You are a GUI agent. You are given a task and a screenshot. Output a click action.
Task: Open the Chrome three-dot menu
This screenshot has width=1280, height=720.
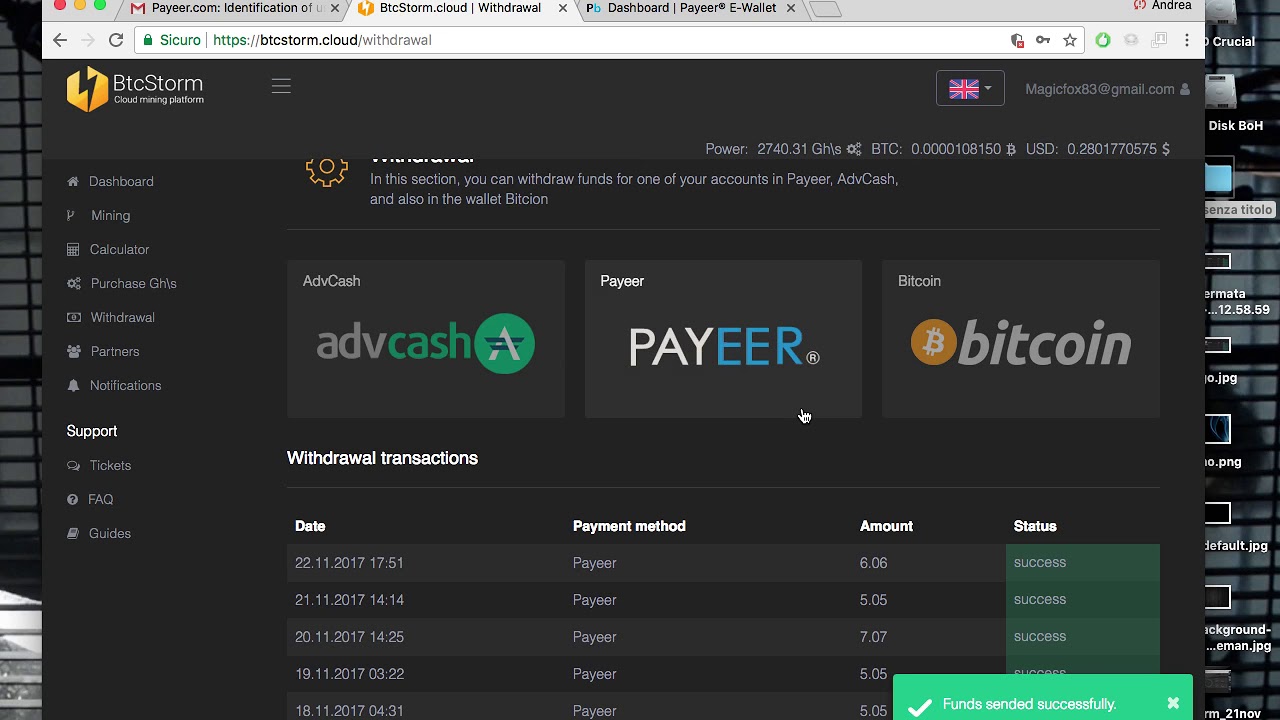tap(1187, 40)
